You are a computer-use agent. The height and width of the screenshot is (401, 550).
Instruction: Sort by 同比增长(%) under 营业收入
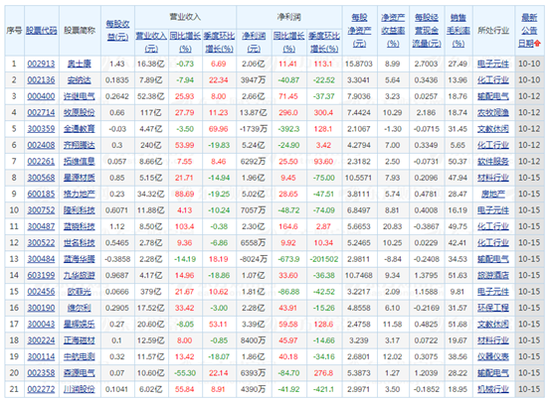coord(185,42)
